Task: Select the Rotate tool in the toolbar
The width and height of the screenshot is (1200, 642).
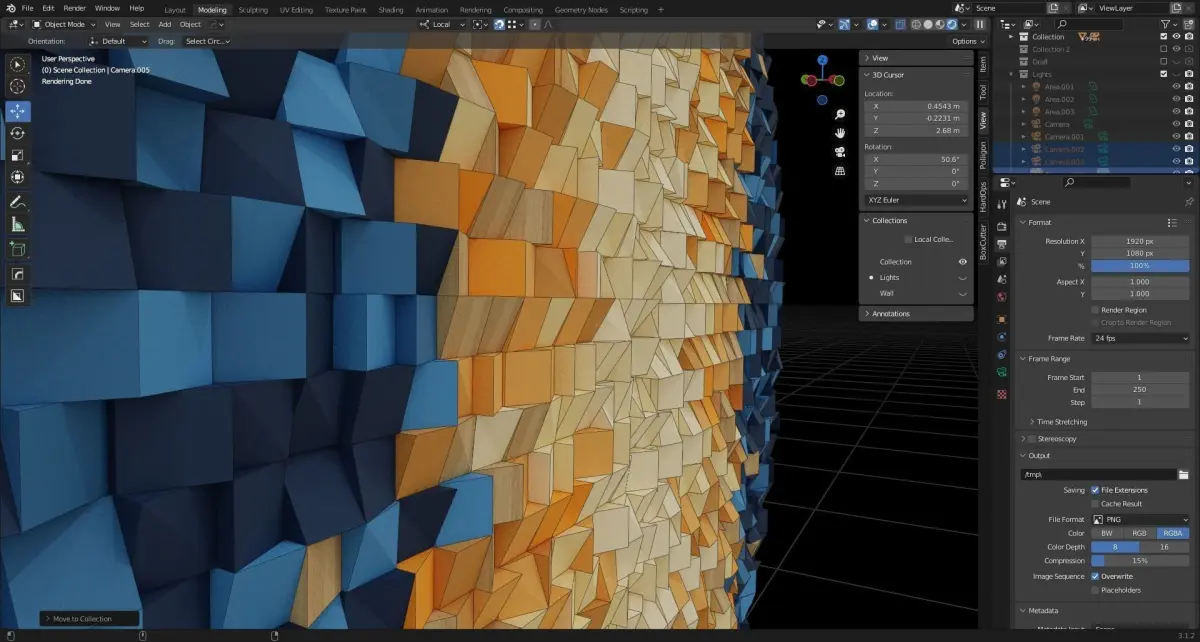Action: pos(18,133)
